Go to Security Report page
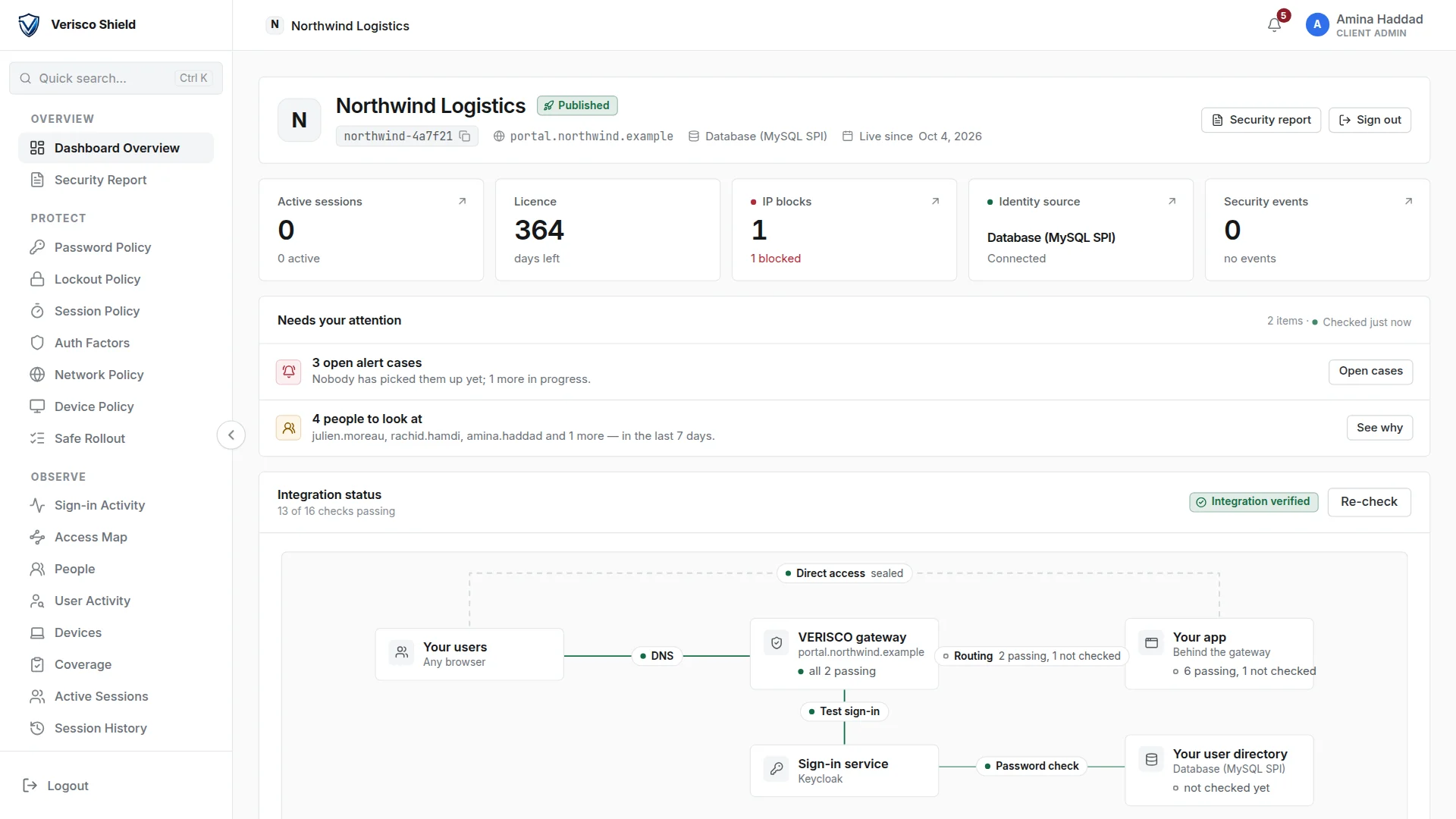This screenshot has height=819, width=1456. click(116, 180)
